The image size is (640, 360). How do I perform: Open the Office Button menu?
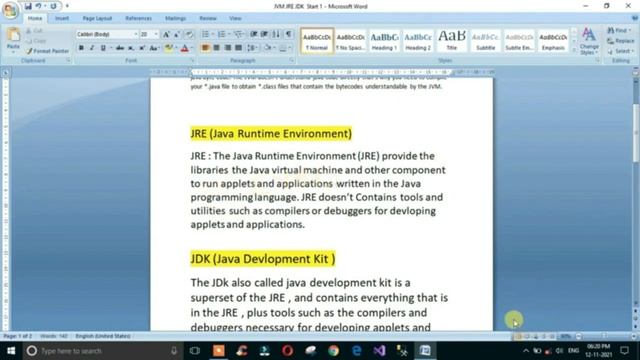point(10,10)
